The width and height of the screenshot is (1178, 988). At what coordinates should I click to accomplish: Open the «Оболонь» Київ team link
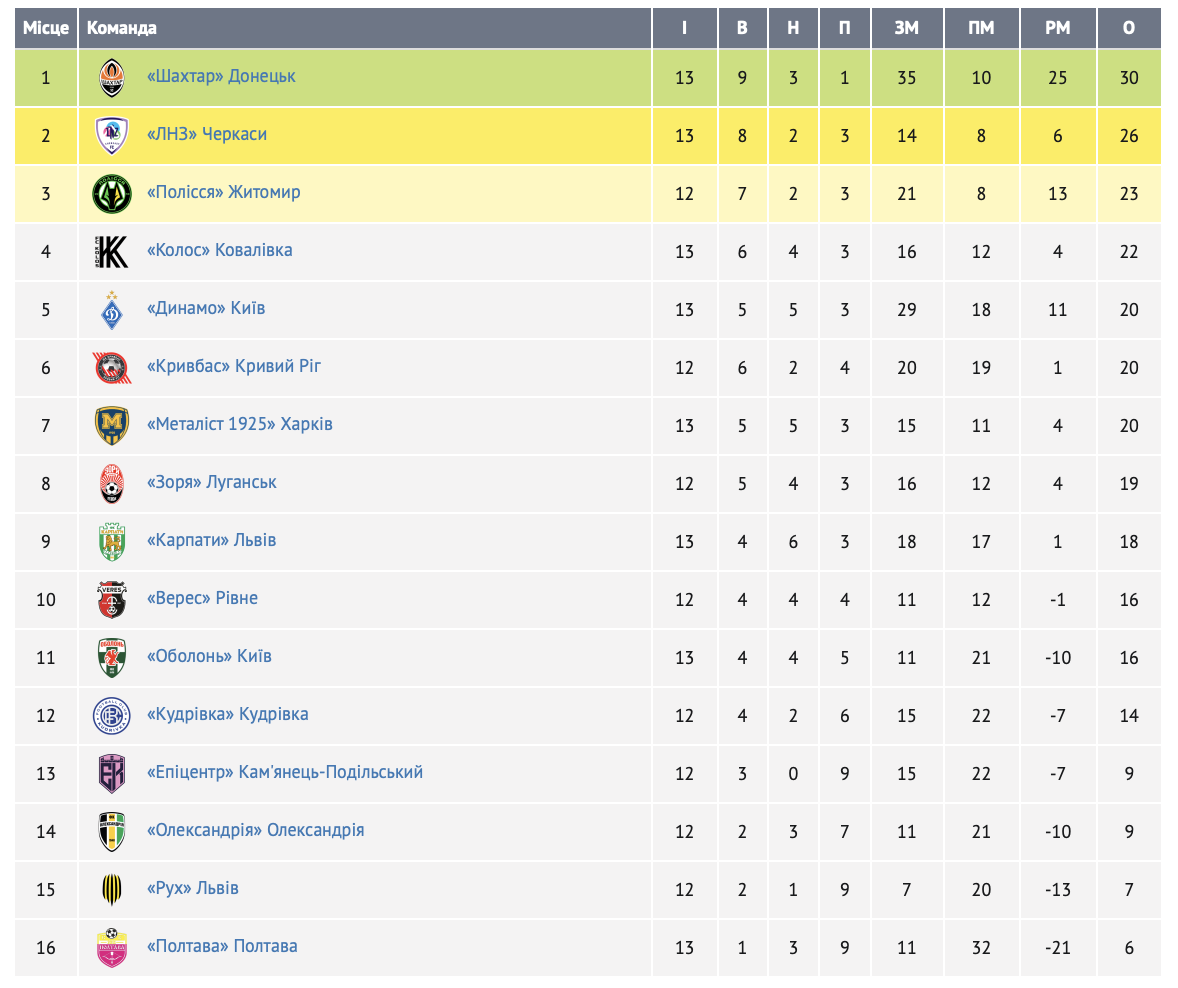click(x=209, y=656)
